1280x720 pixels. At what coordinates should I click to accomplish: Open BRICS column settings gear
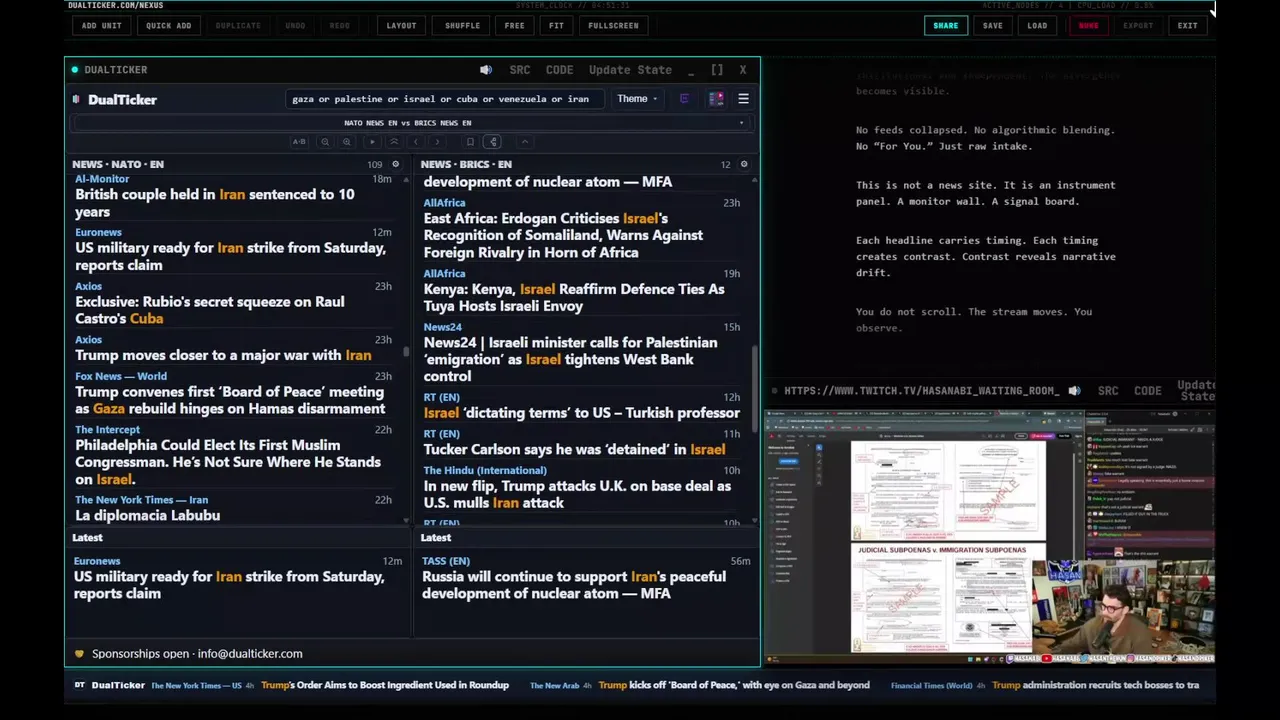(743, 164)
